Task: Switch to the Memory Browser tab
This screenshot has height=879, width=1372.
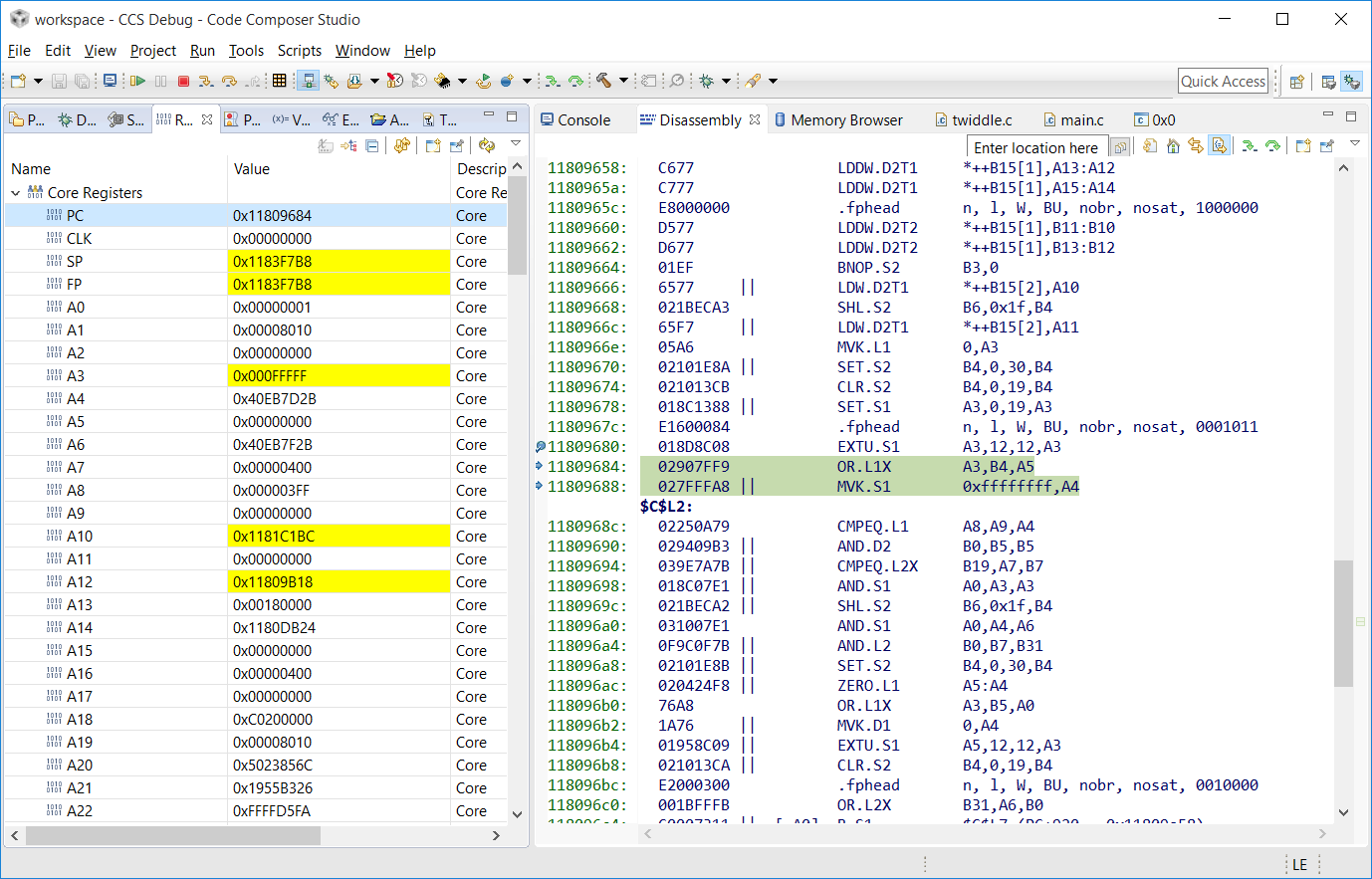Action: (838, 119)
